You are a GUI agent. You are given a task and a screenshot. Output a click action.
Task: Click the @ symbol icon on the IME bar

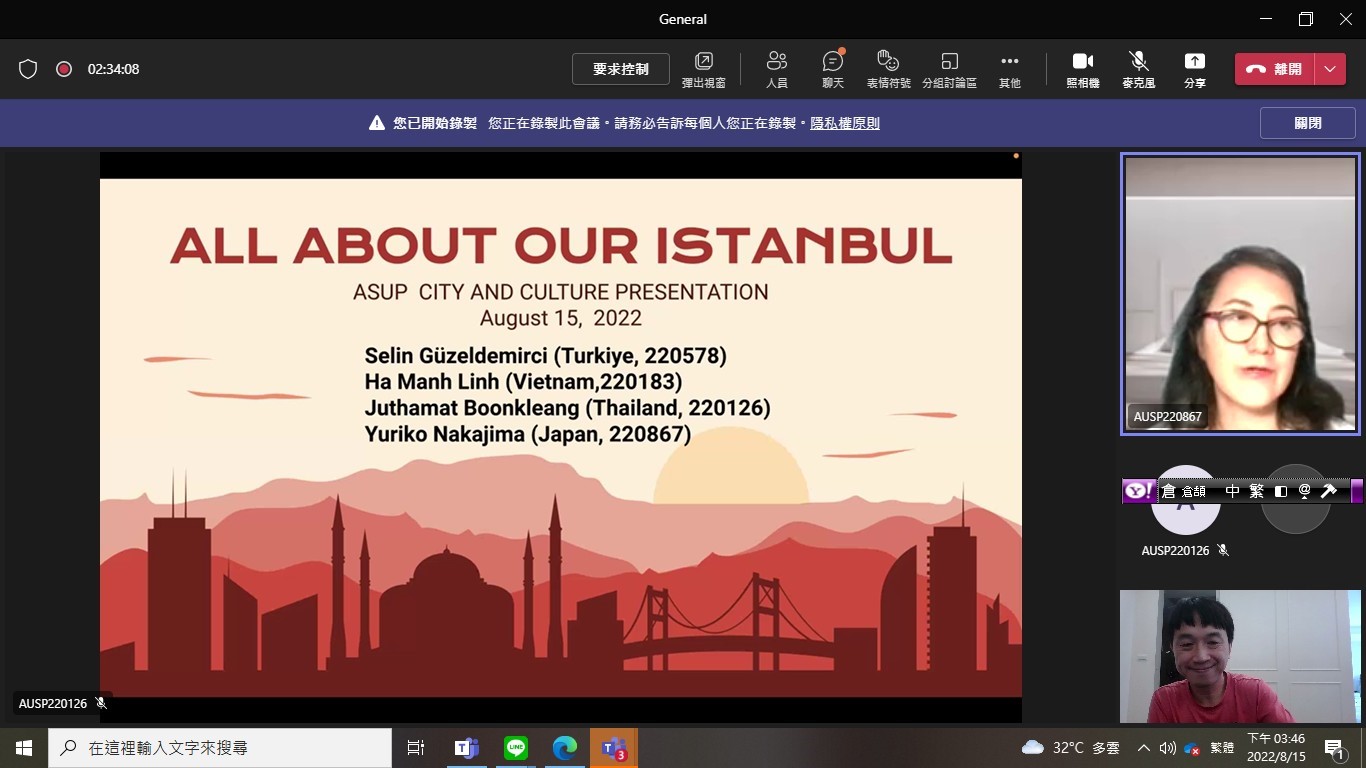click(x=1304, y=491)
